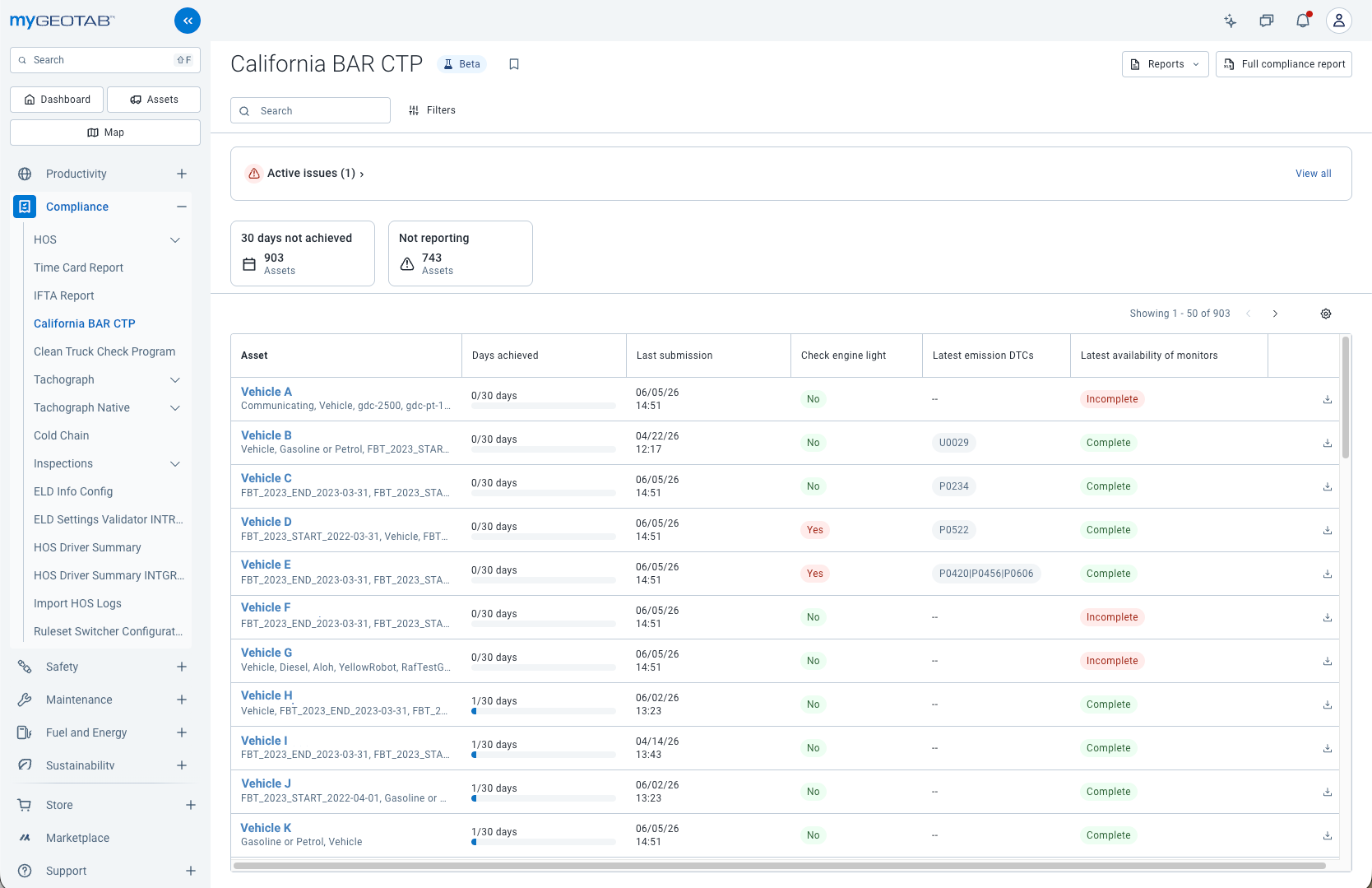The width and height of the screenshot is (1372, 888).
Task: Collapse the Compliance section
Action: pos(182,207)
